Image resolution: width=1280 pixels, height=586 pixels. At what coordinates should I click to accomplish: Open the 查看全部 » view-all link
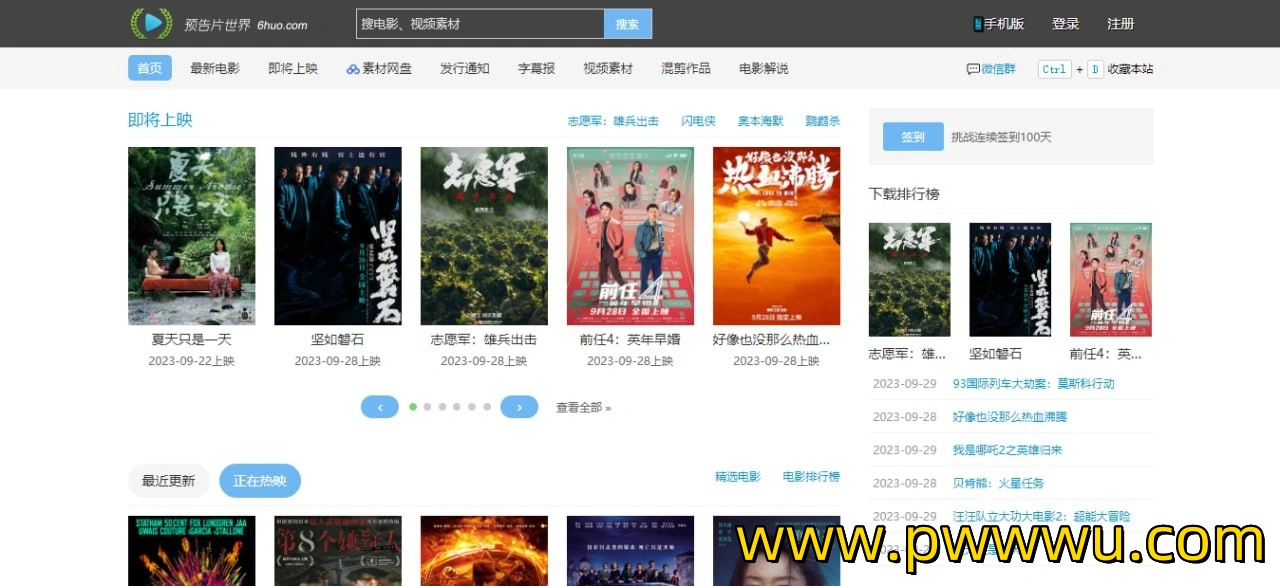(x=584, y=408)
